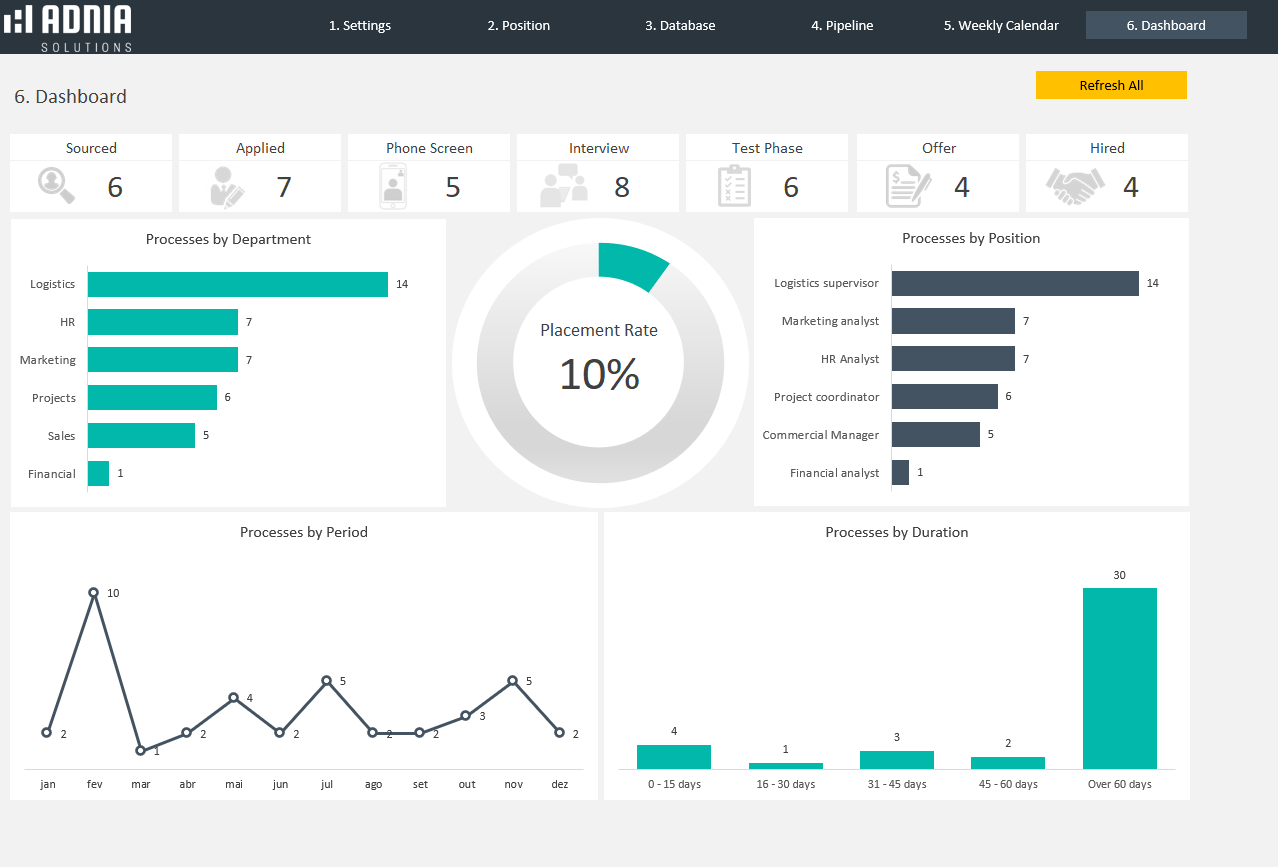Select the Logistics supervisor bar

coord(1015,284)
